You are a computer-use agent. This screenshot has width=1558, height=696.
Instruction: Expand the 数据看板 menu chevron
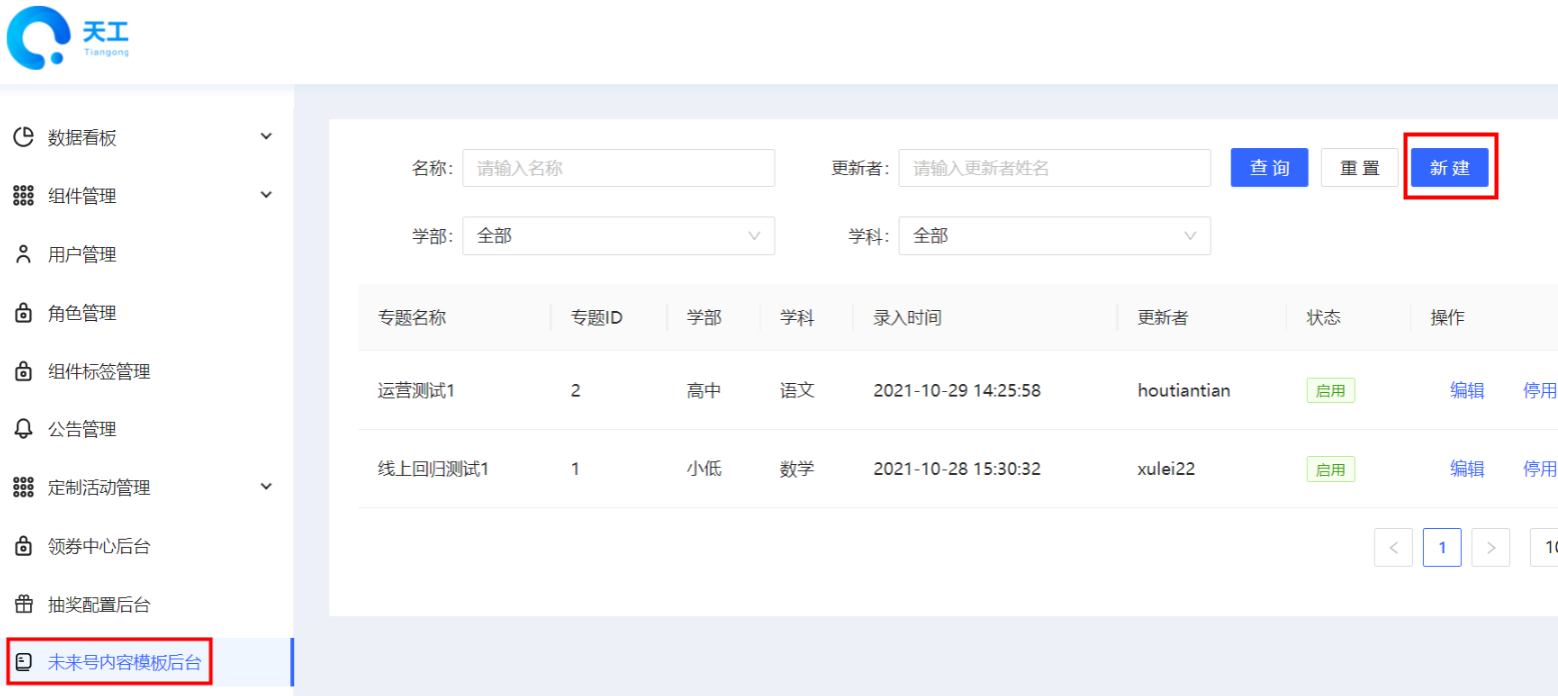(266, 136)
